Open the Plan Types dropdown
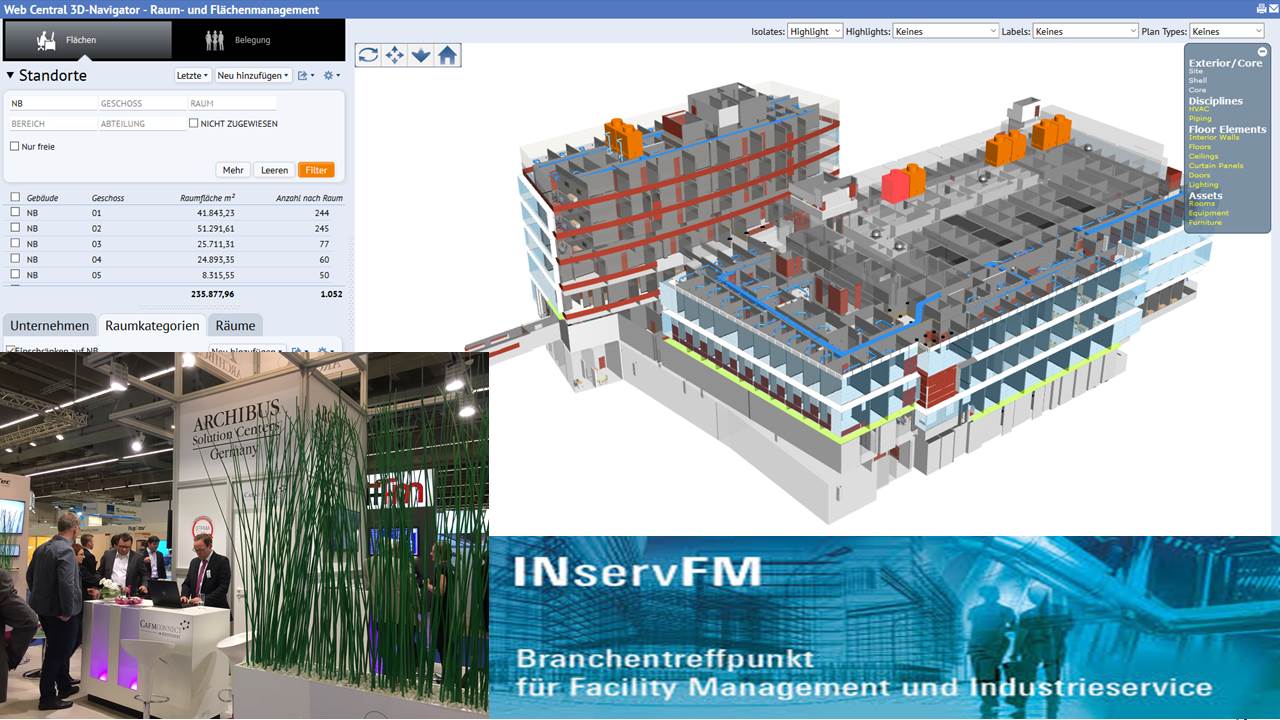 coord(1227,31)
